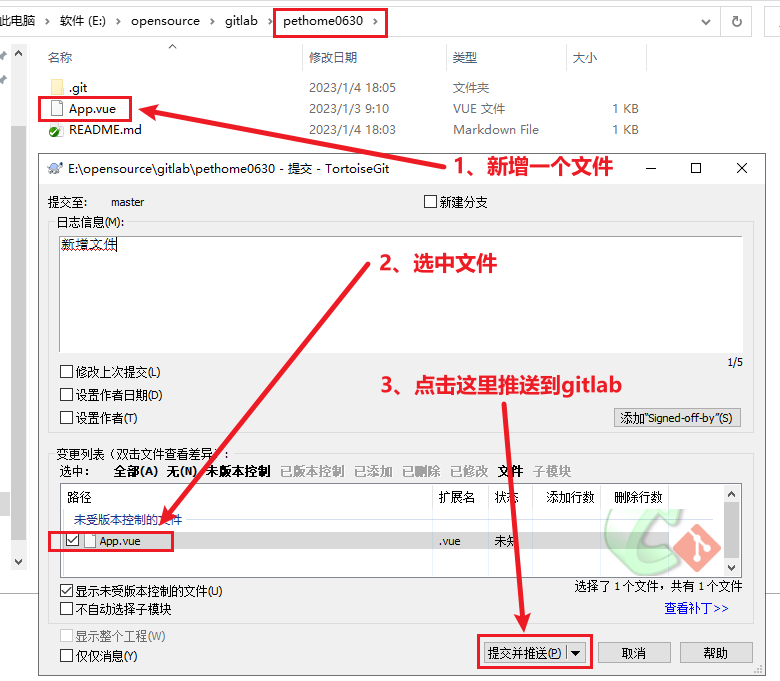Expand chevron after 软件 (E:) breadcrumb
Viewport: 780px width, 681px height.
point(118,21)
